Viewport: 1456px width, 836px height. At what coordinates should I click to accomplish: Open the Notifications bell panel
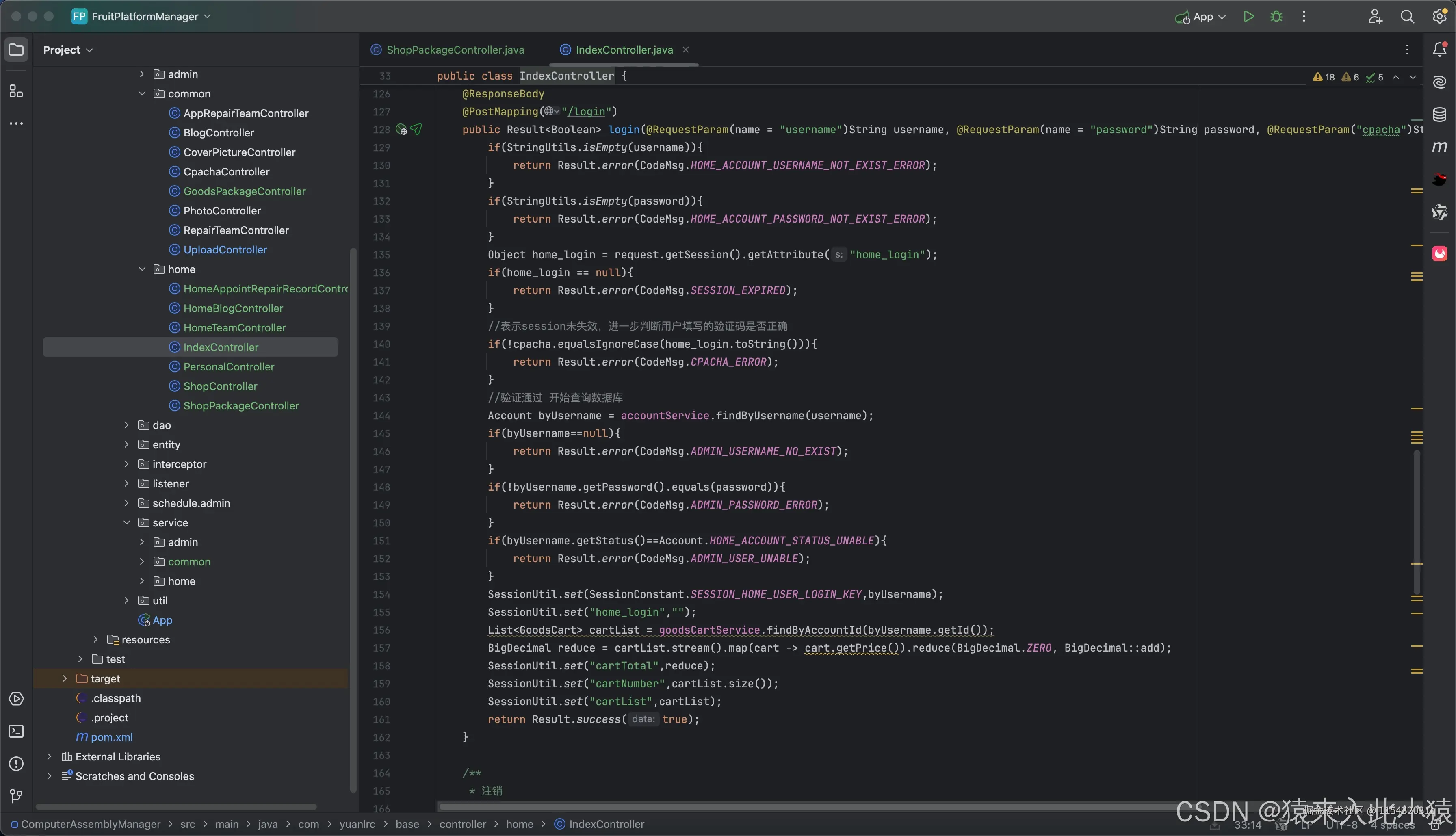[1439, 50]
